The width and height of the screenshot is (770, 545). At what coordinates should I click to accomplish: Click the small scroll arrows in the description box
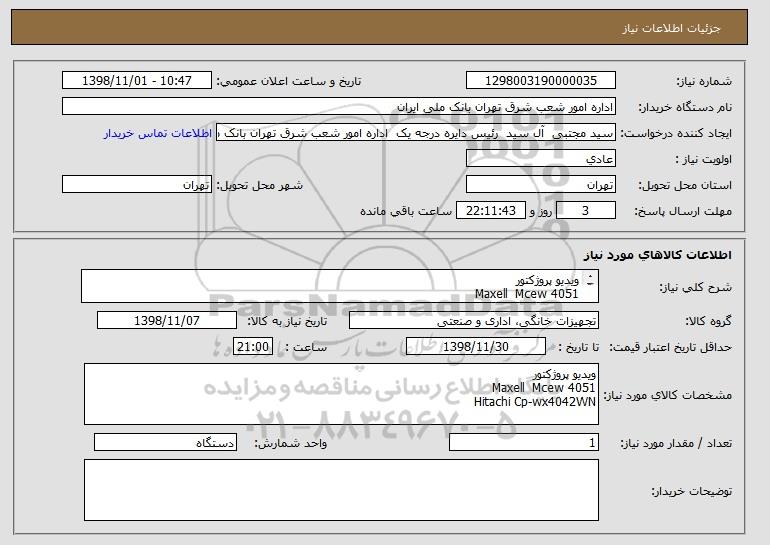pyautogui.click(x=590, y=280)
